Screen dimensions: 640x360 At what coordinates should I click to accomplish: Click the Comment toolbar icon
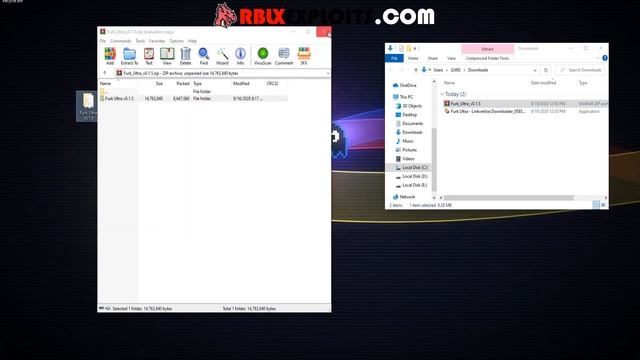[x=284, y=56]
